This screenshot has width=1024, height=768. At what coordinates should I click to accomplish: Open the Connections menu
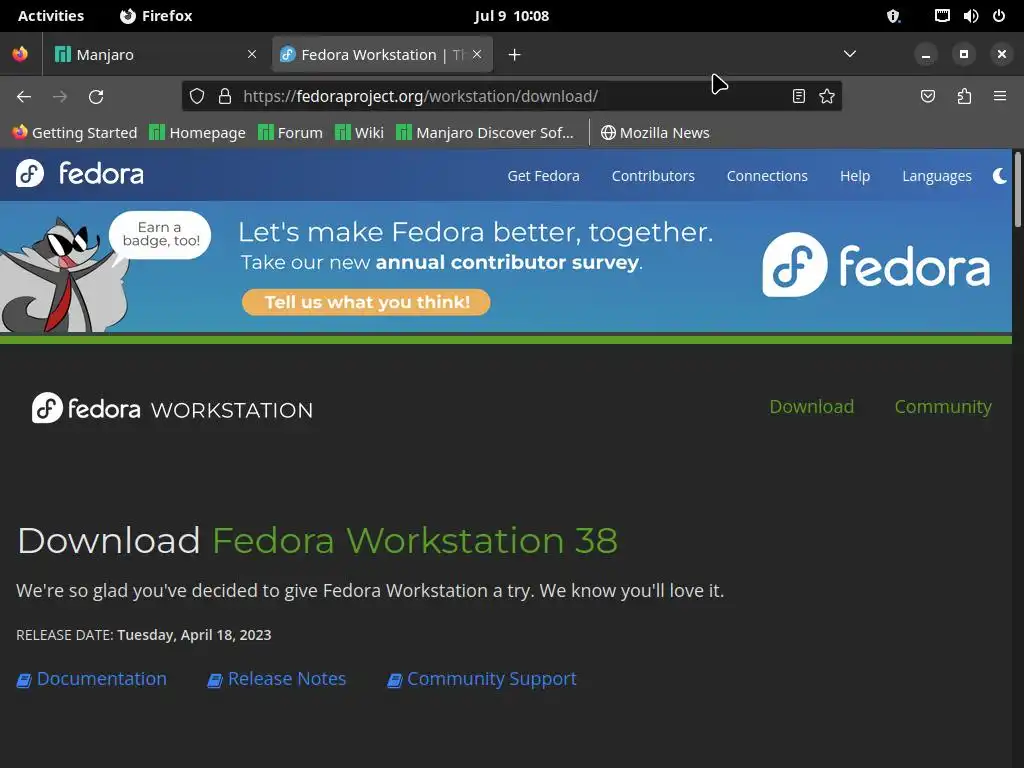(767, 176)
